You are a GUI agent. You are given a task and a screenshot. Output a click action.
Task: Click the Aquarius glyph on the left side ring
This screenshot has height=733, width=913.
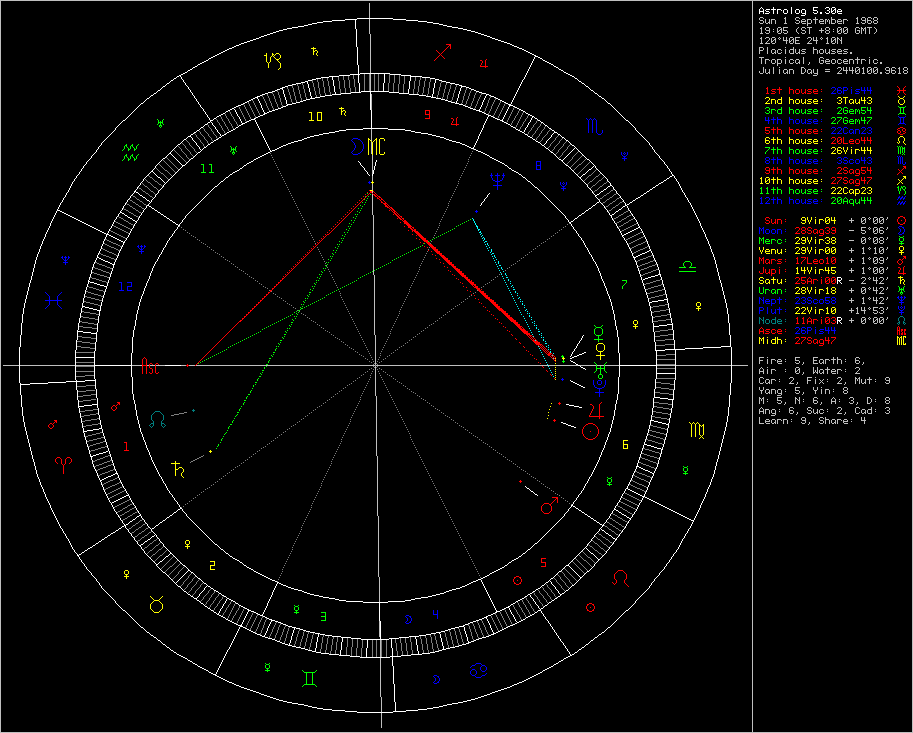pos(130,150)
